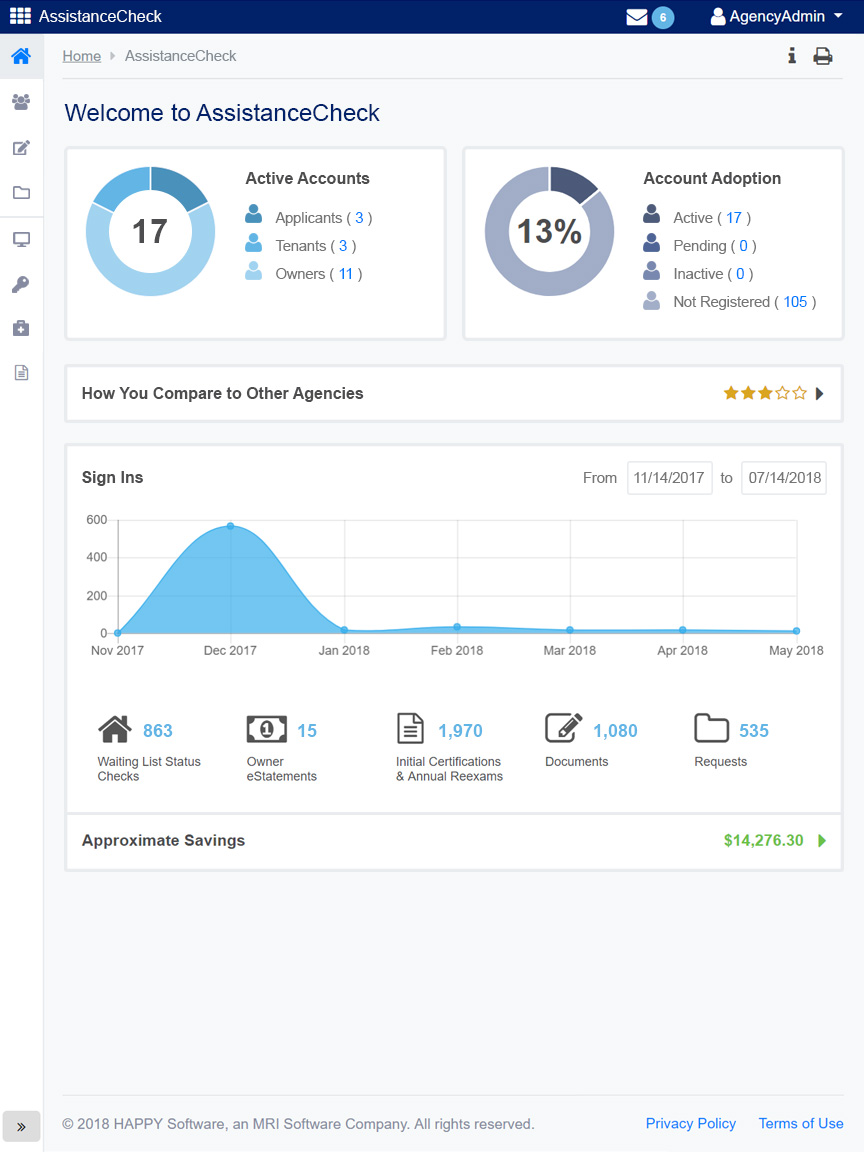Open the medical kit sidebar icon
Screen dimensions: 864x1152
coord(21,328)
